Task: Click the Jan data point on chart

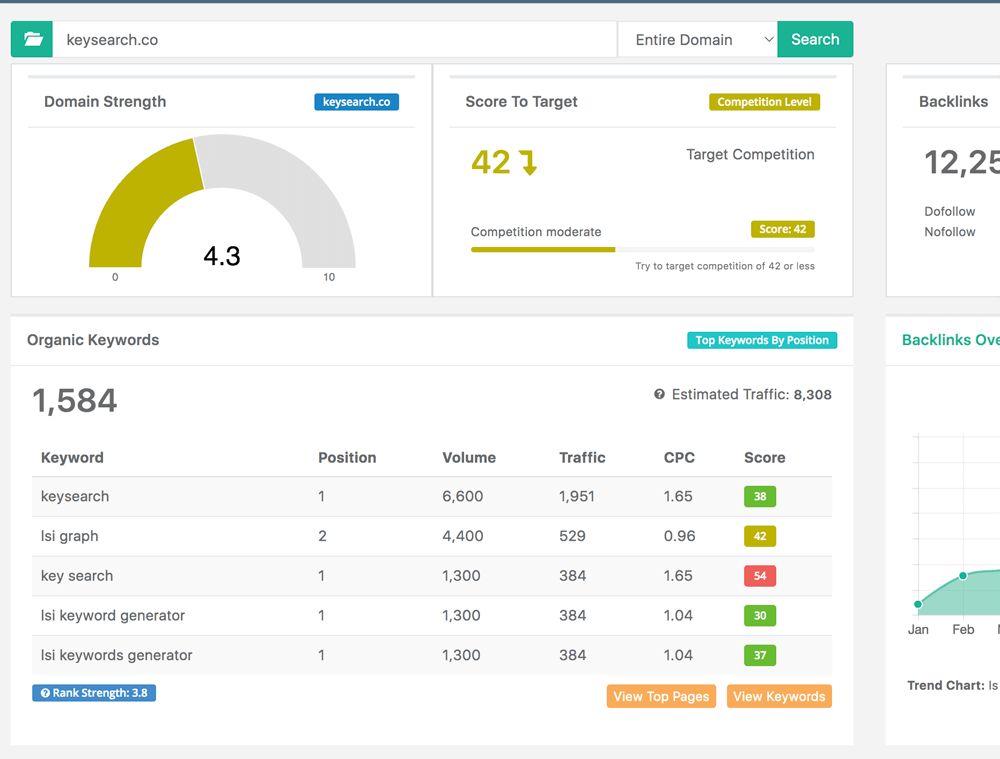Action: pyautogui.click(x=918, y=604)
